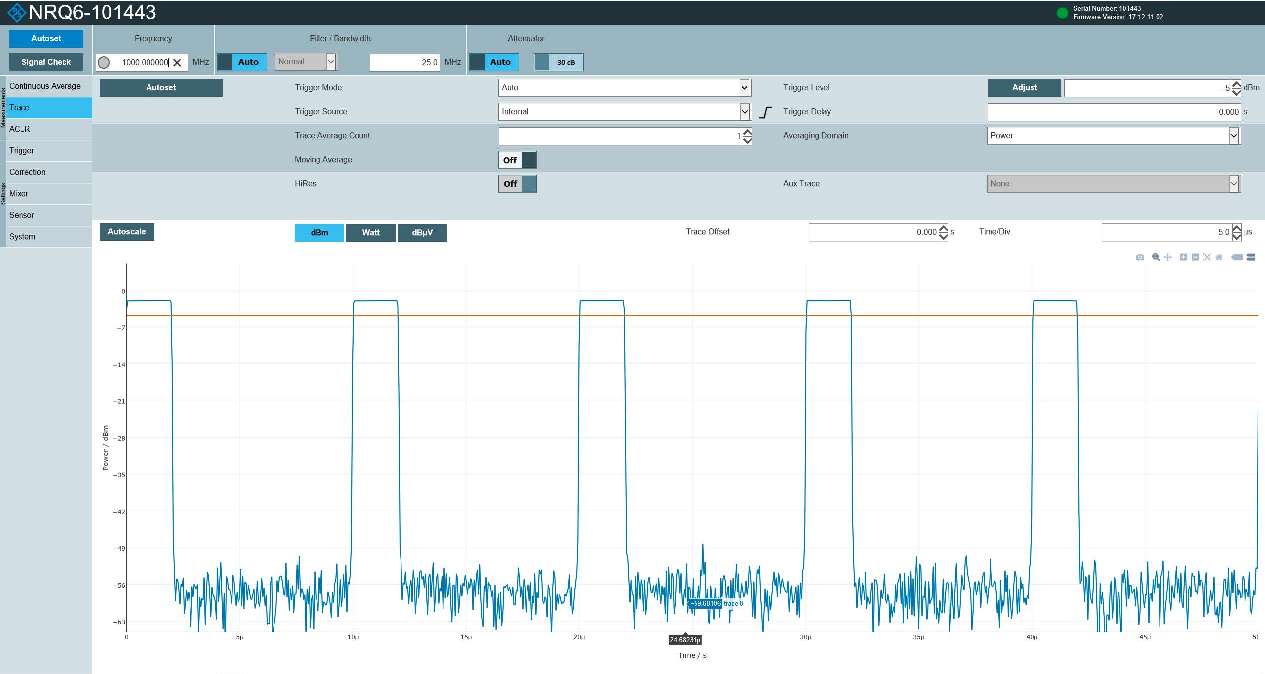Image resolution: width=1265 pixels, height=674 pixels.
Task: Open the Averaging Domain dropdown
Action: pos(1114,135)
